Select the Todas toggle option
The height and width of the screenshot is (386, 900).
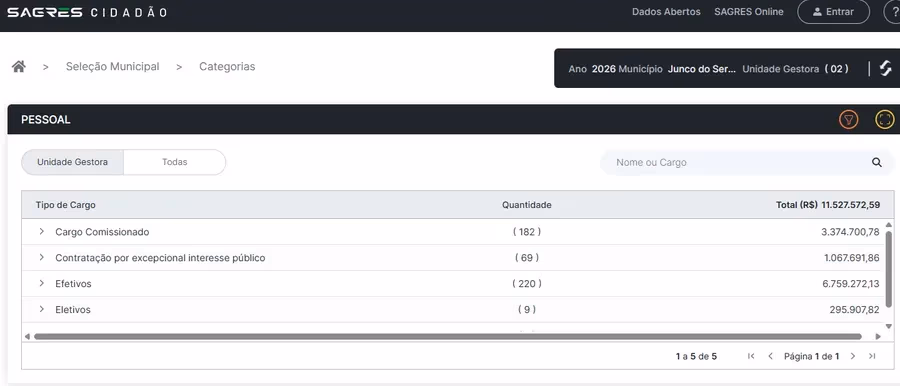click(174, 162)
